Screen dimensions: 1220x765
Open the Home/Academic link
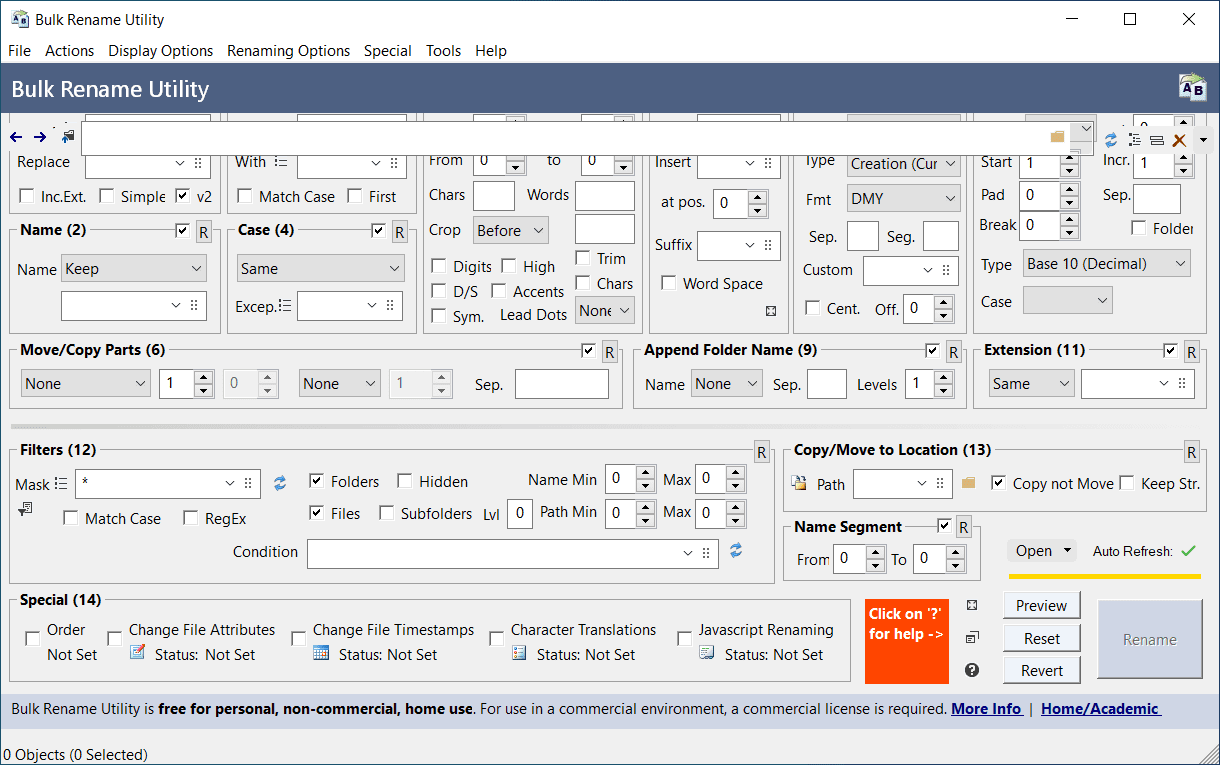pyautogui.click(x=1100, y=708)
